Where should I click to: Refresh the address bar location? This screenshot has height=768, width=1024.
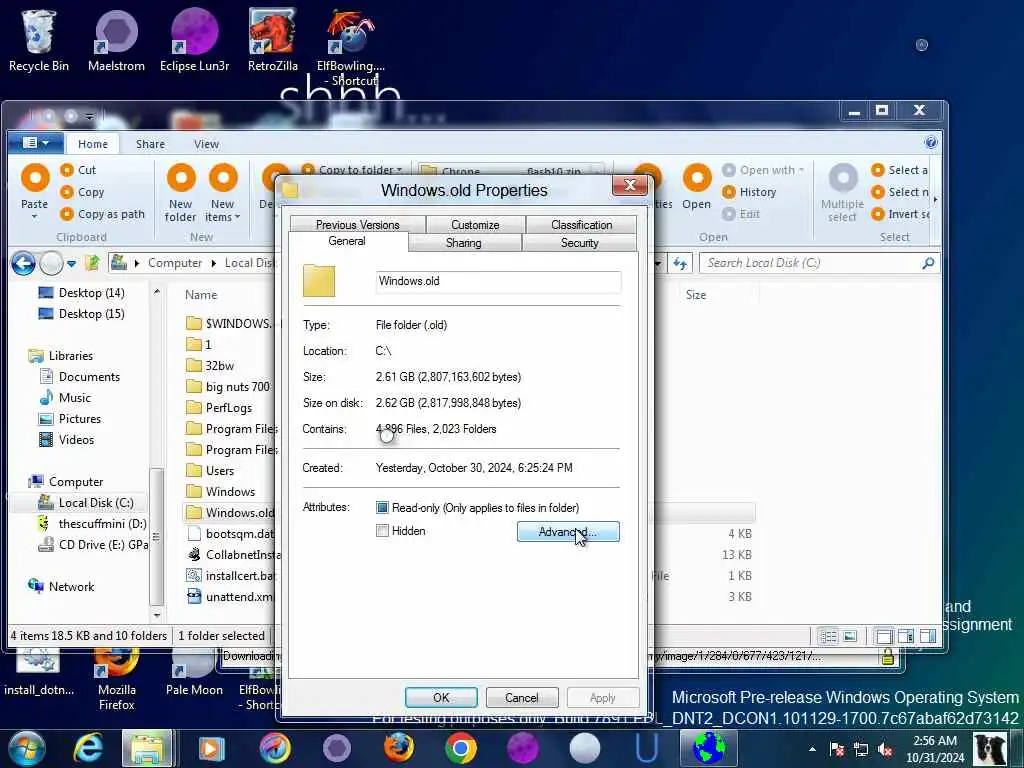click(680, 263)
